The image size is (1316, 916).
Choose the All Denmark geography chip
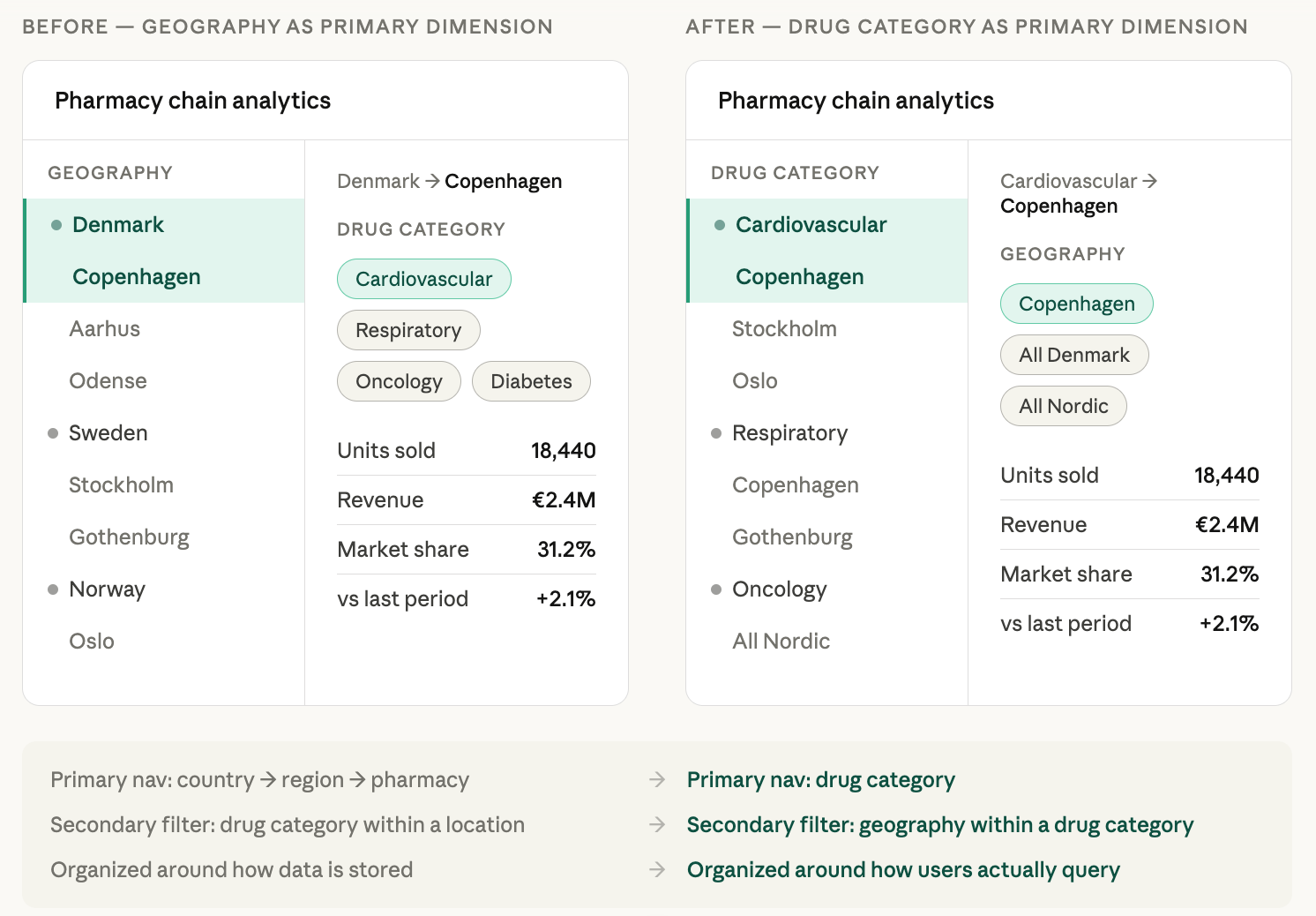1073,355
